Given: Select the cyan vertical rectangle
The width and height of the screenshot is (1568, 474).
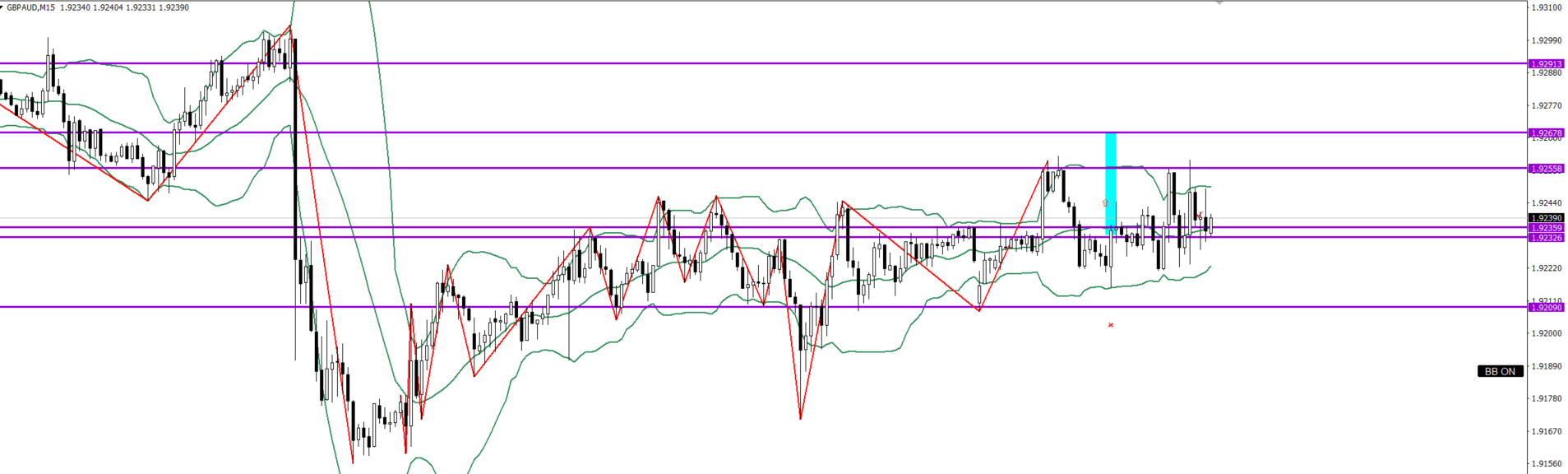Looking at the screenshot, I should (x=1110, y=181).
